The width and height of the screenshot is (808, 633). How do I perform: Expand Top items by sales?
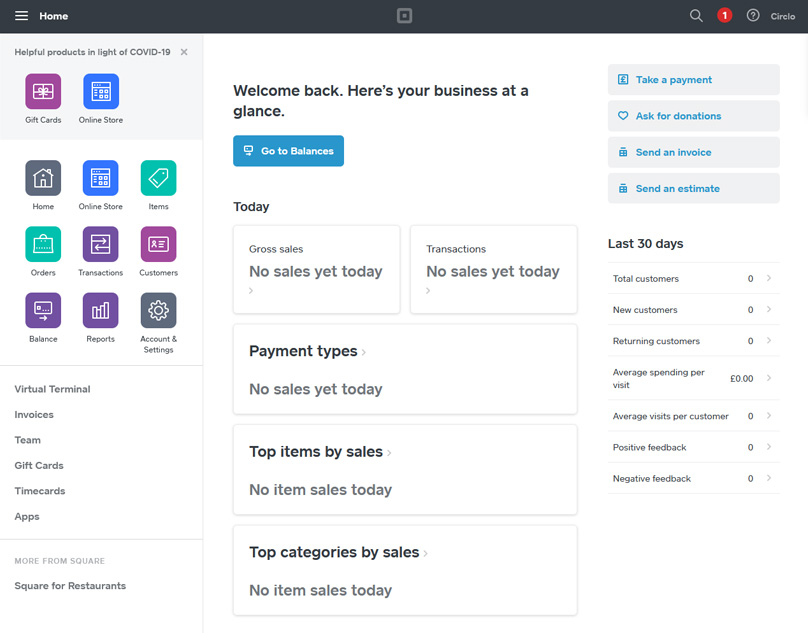319,452
